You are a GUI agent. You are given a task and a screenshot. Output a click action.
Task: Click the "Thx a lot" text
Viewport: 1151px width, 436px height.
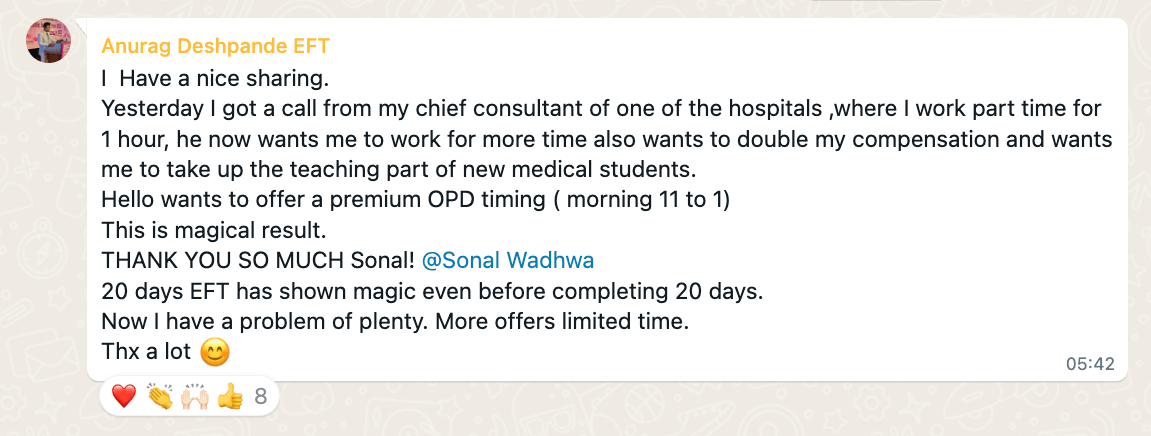point(147,352)
